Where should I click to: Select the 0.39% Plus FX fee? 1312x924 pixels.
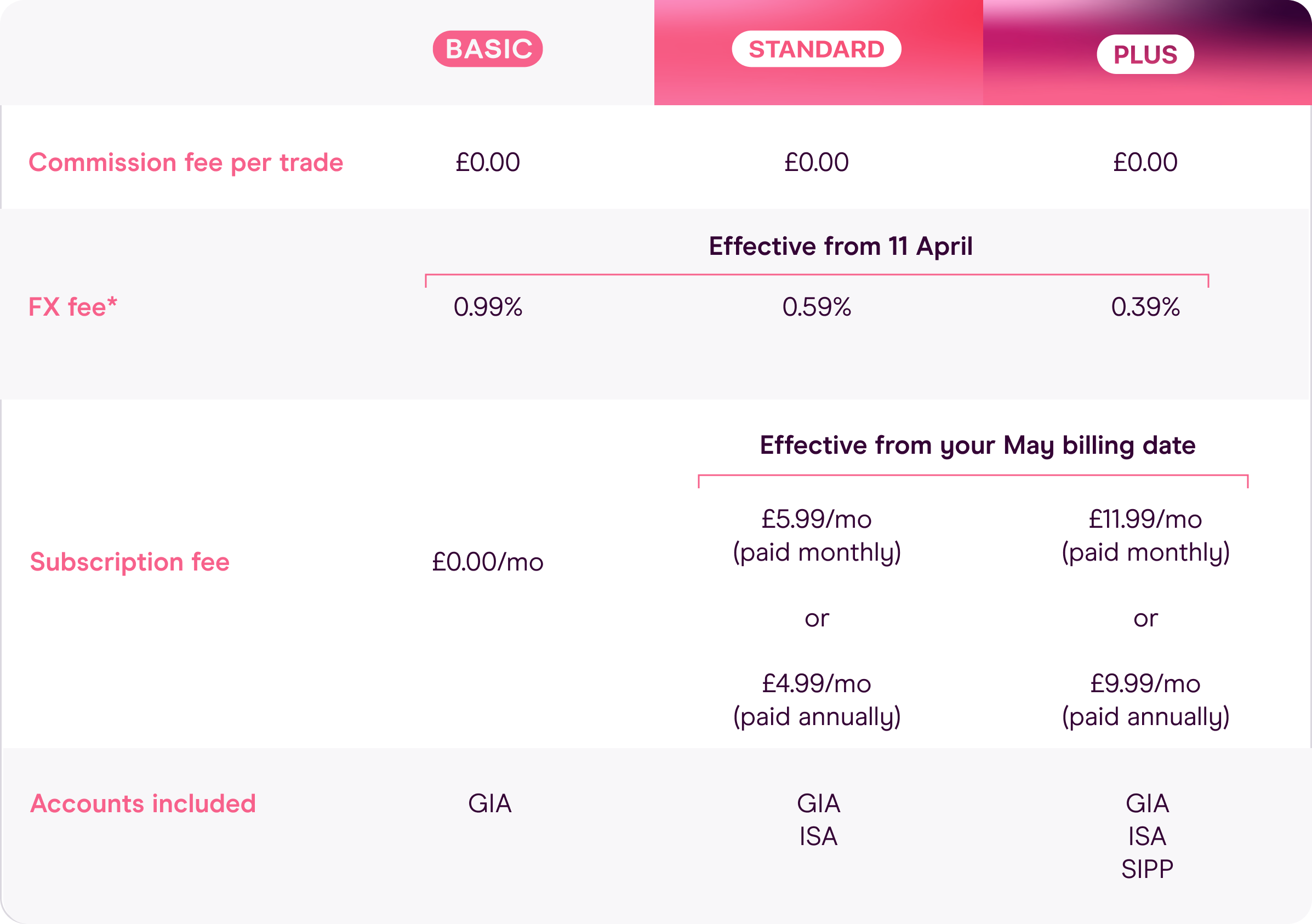click(1145, 307)
